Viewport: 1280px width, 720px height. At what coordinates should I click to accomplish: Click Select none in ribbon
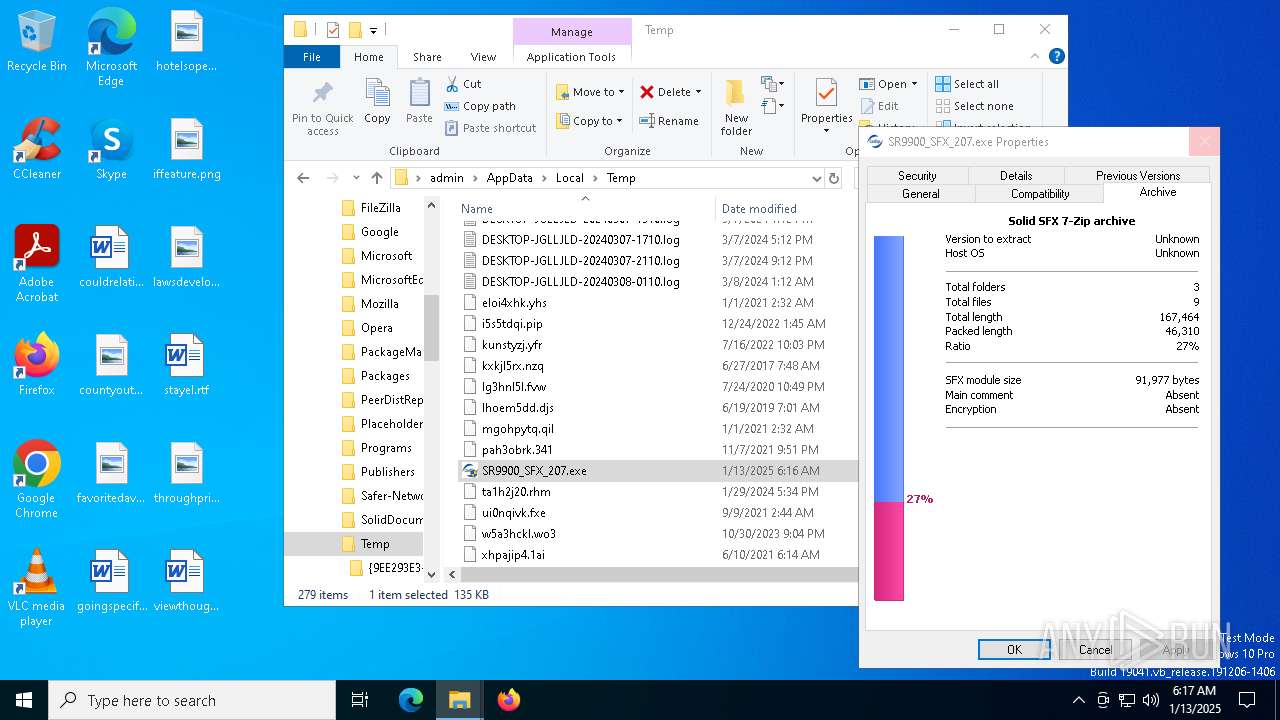tap(974, 106)
